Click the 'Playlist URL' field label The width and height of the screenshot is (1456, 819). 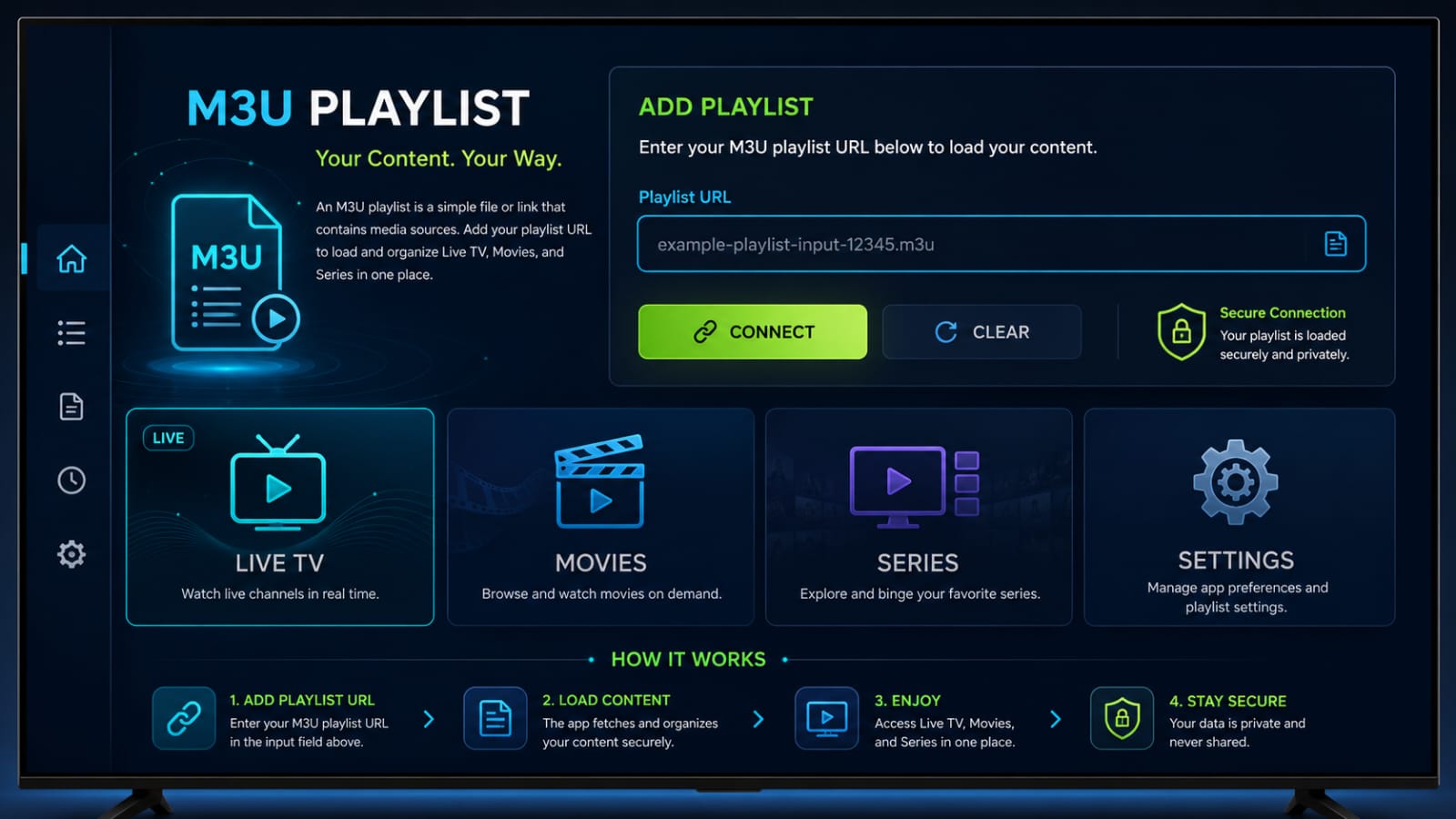pos(684,197)
